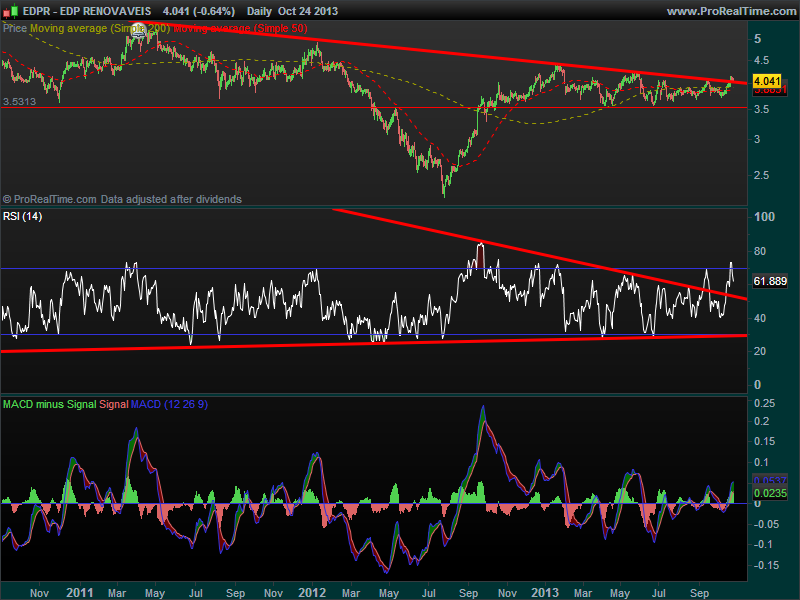Image resolution: width=800 pixels, height=600 pixels.
Task: Click the 61.889 RSI value tag
Action: tap(770, 281)
